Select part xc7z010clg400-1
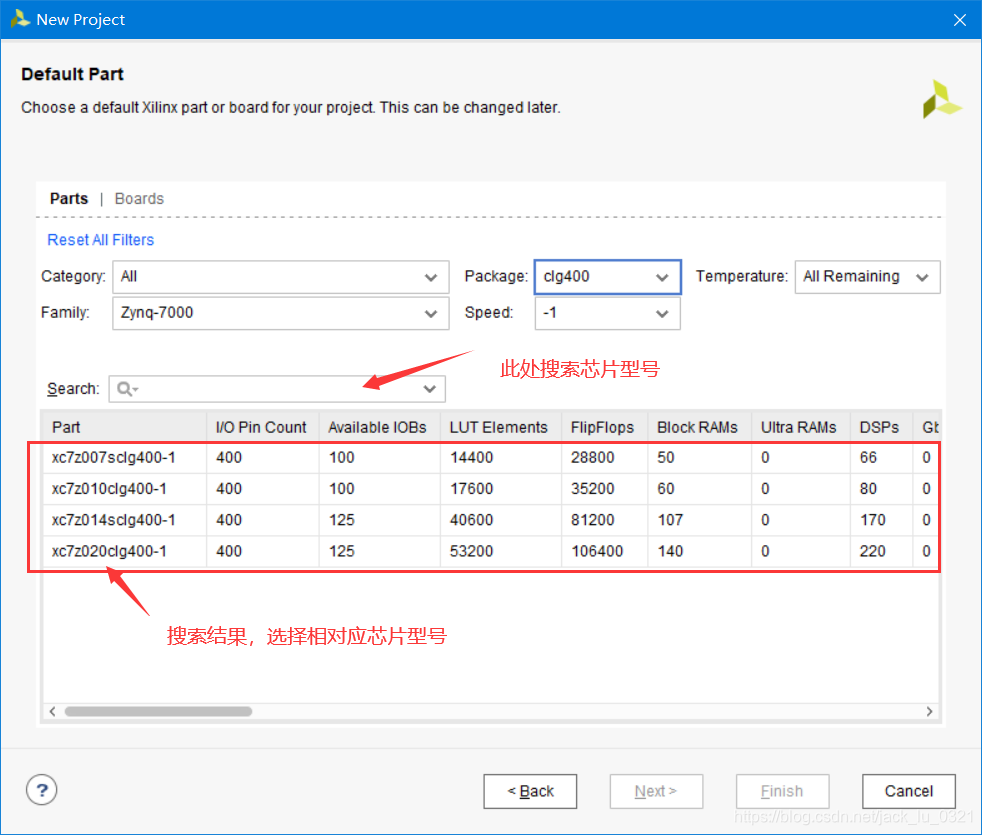982x835 pixels. (490, 489)
